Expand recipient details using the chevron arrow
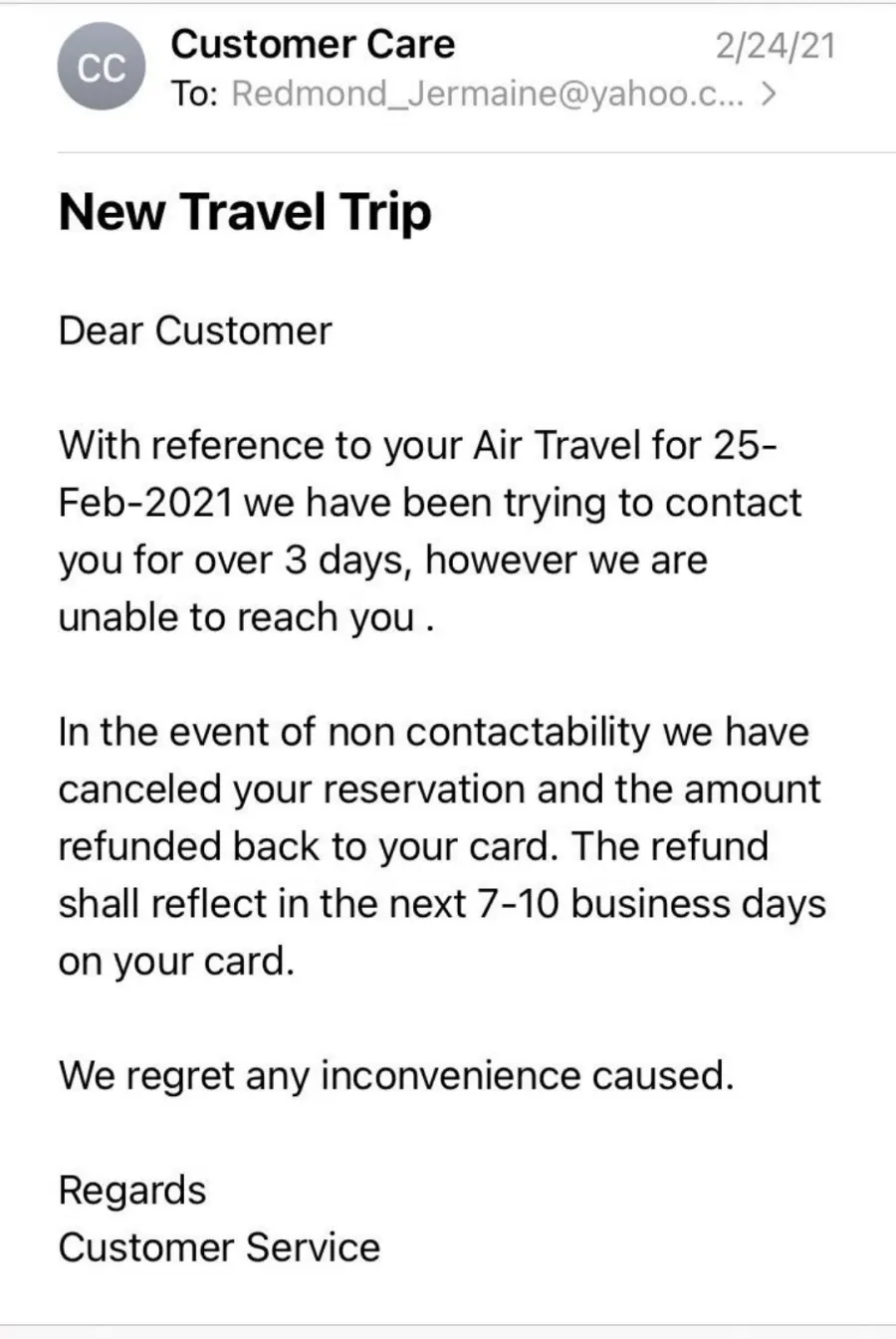 click(x=768, y=95)
